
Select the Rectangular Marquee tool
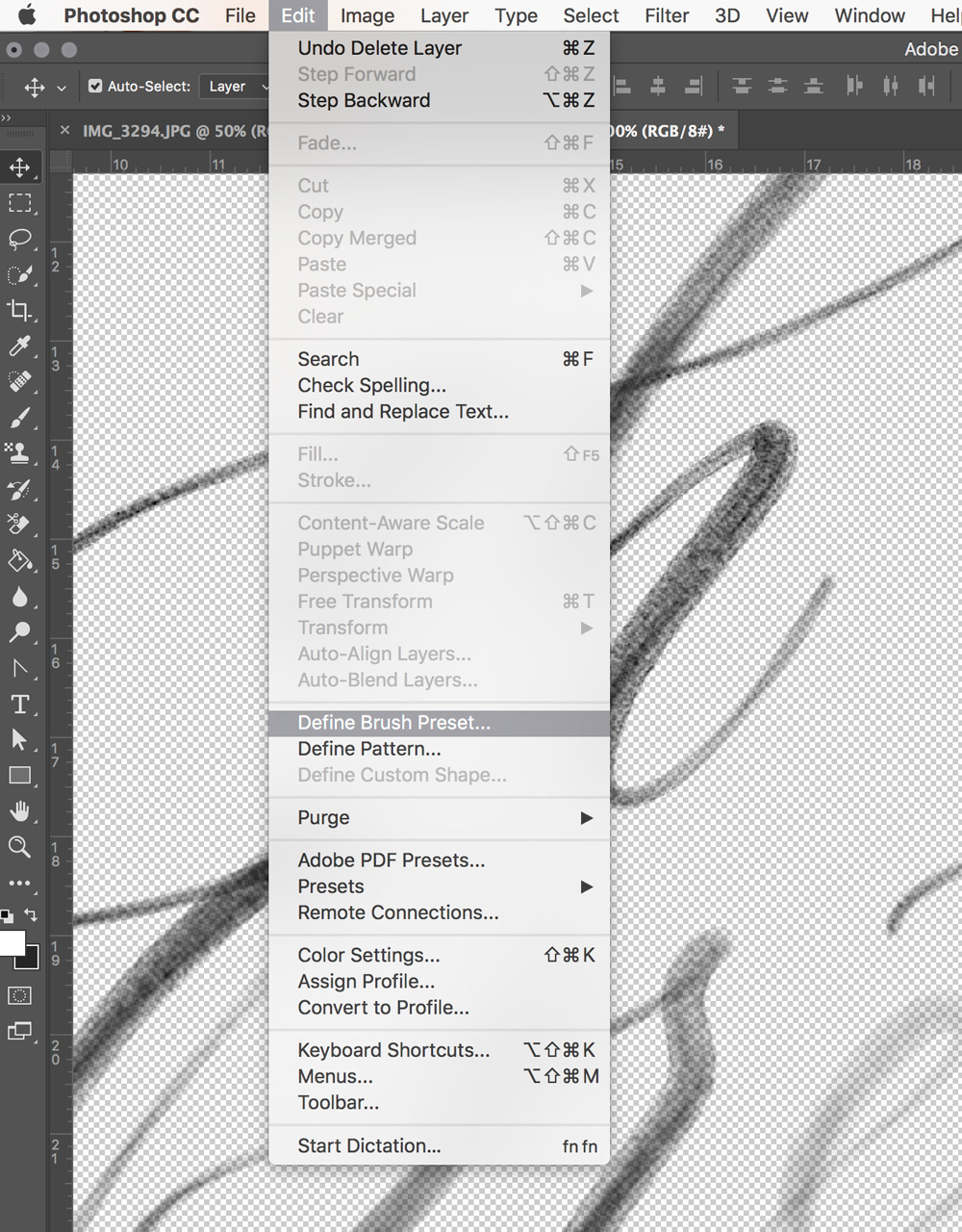click(x=21, y=203)
